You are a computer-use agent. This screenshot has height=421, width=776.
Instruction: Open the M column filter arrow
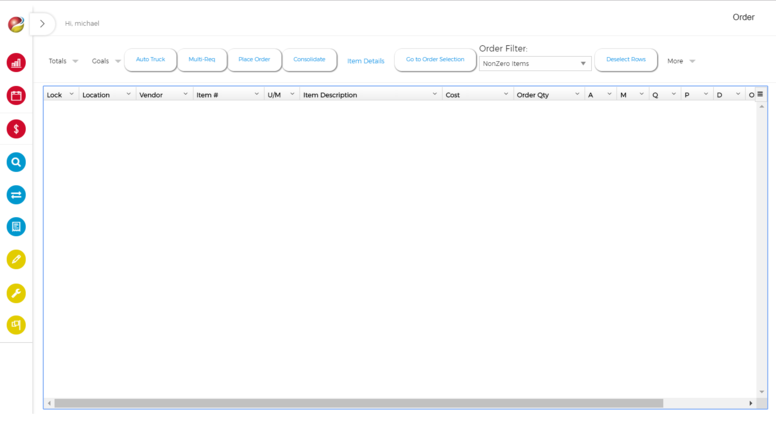pyautogui.click(x=641, y=94)
